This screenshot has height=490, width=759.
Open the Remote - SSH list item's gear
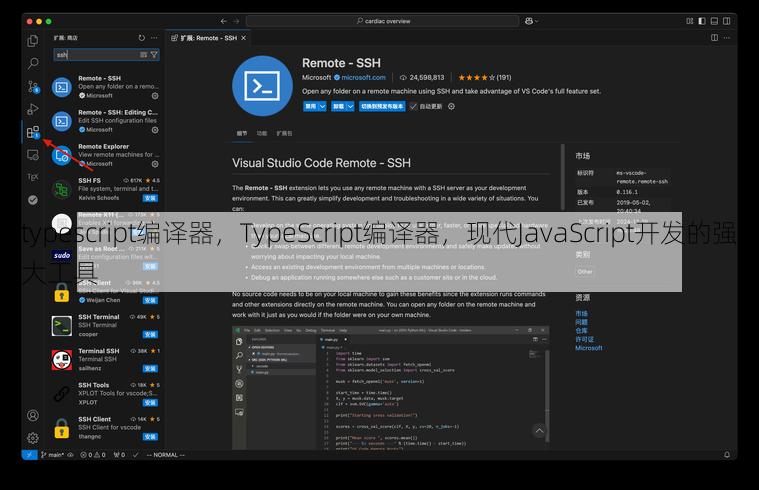pos(155,96)
